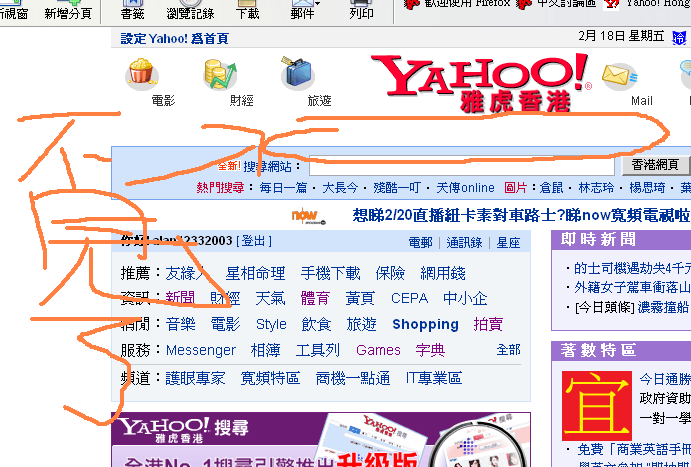The image size is (691, 467).
Task: Open the 旅遊 suitcase icon shortcut
Action: tap(297, 73)
